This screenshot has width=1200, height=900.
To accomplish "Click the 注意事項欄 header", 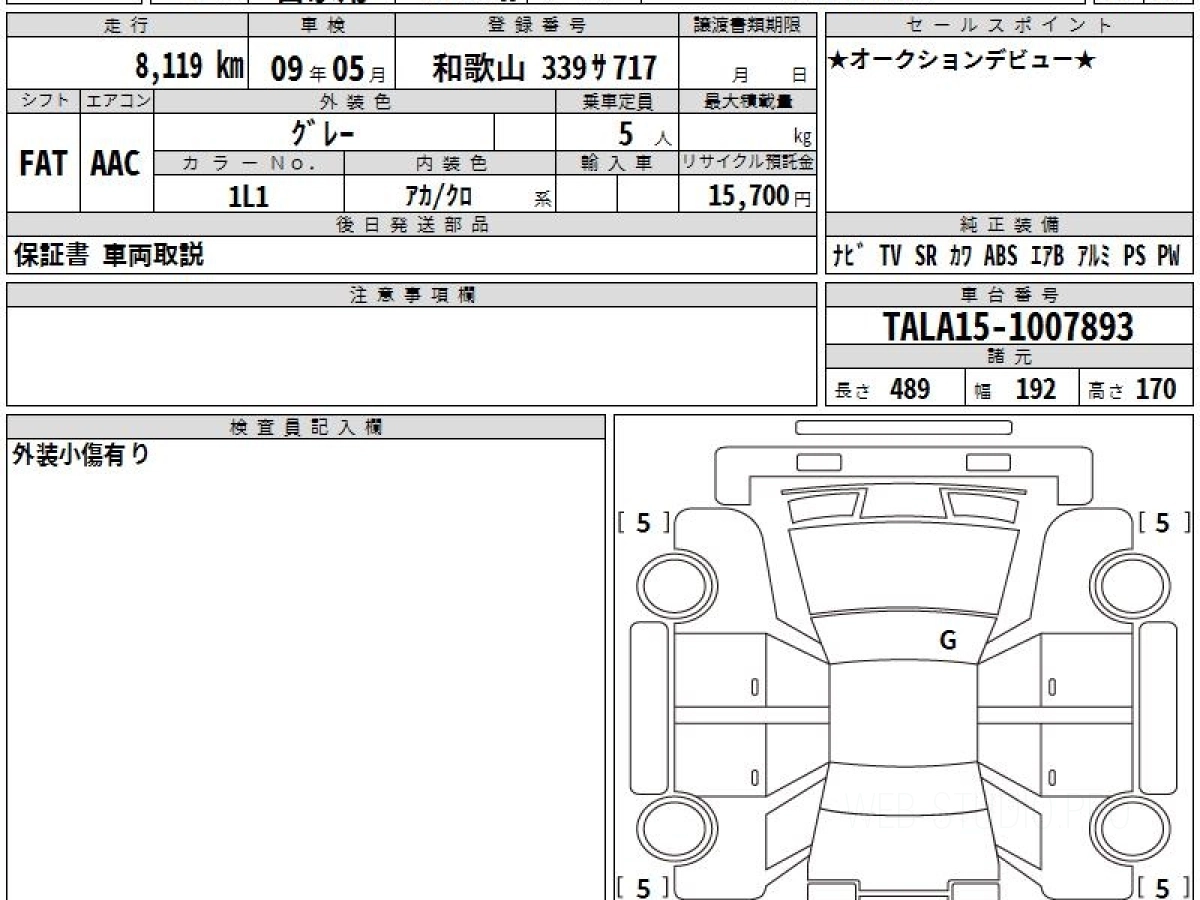I will (412, 295).
